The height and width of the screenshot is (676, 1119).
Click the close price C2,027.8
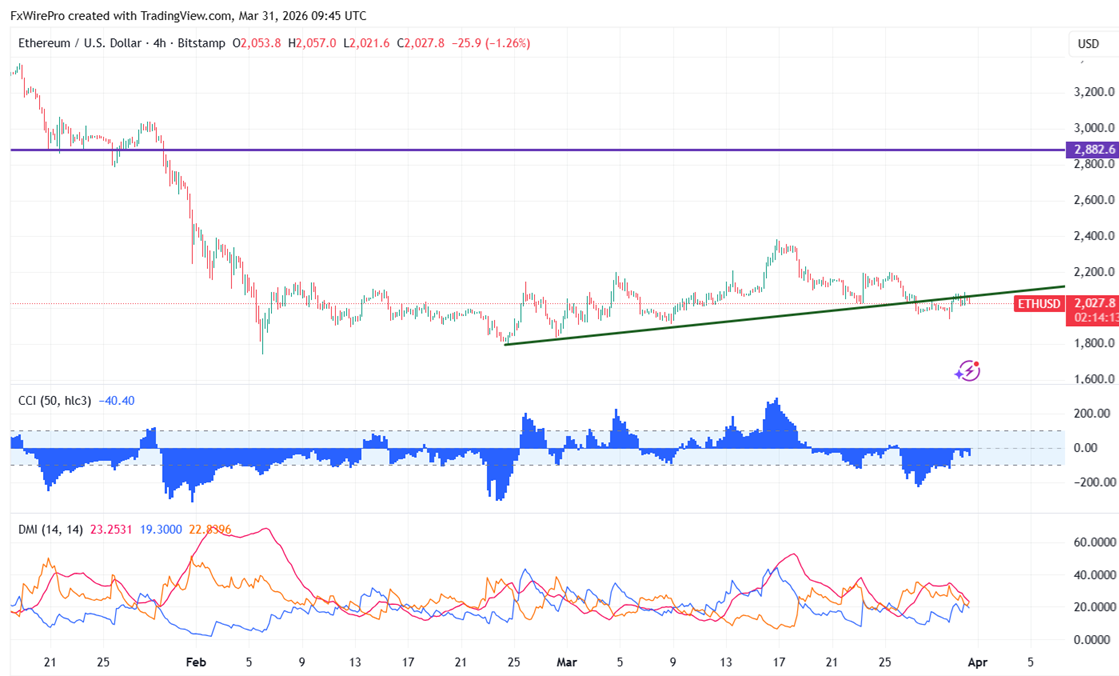pyautogui.click(x=420, y=43)
